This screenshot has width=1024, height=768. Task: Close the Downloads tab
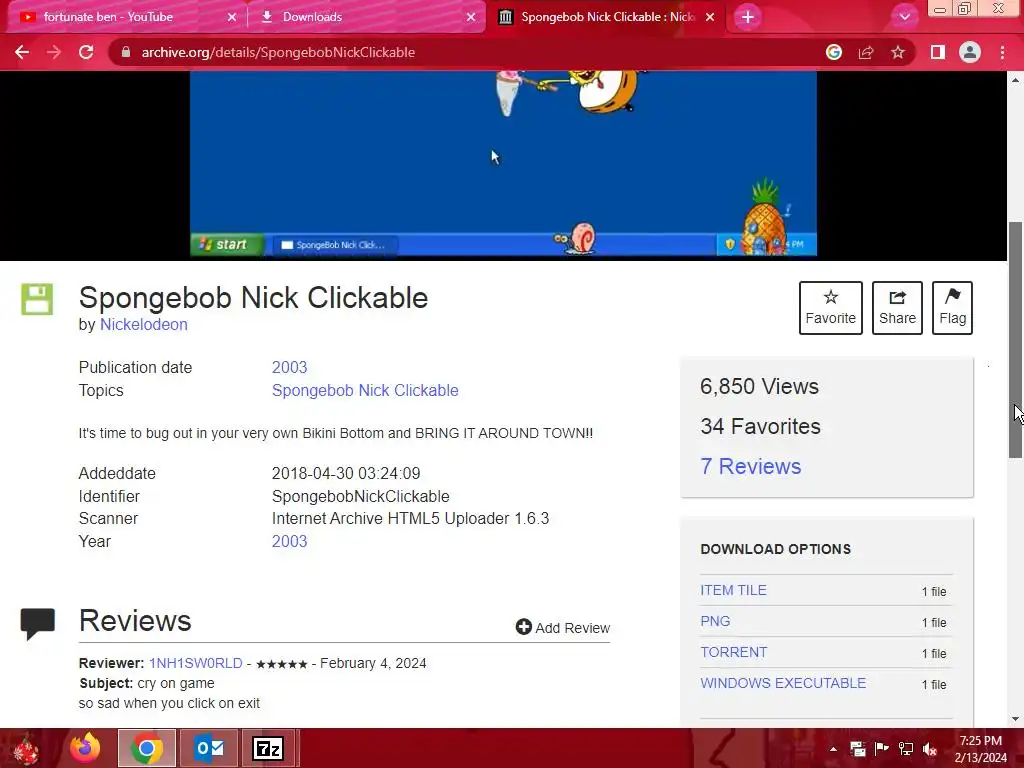tap(471, 18)
